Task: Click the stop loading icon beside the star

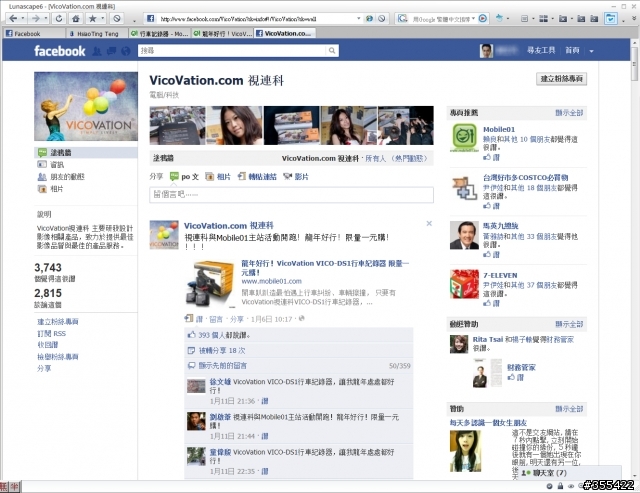Action: 117,18
